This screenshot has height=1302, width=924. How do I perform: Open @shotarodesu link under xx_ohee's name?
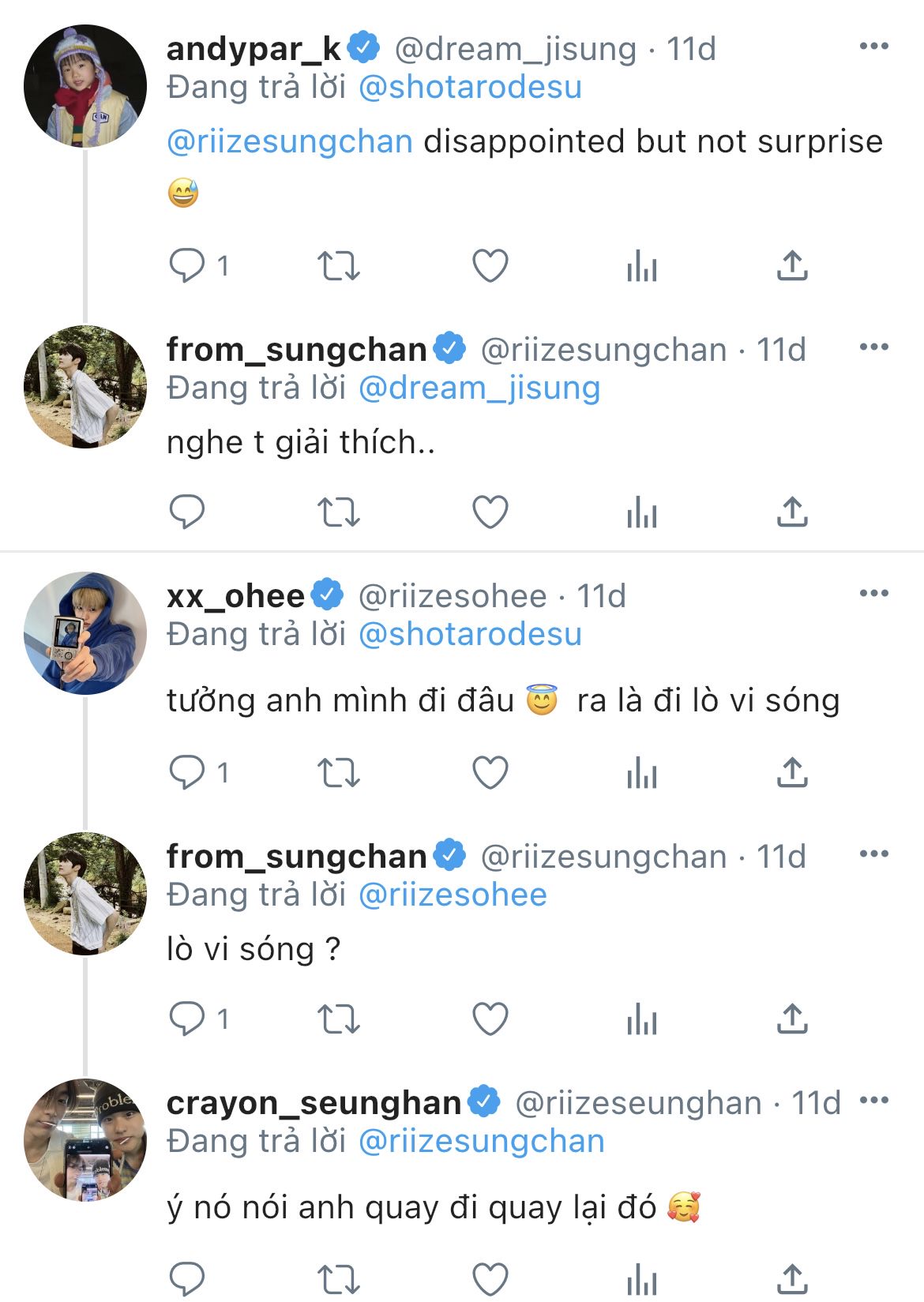pos(470,634)
